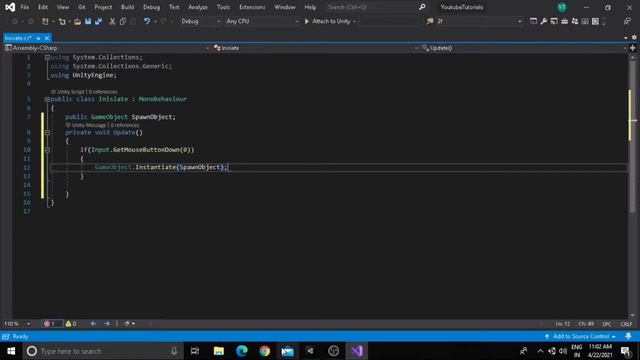Click the wrench properties icon in toolbar

[x=544, y=21]
